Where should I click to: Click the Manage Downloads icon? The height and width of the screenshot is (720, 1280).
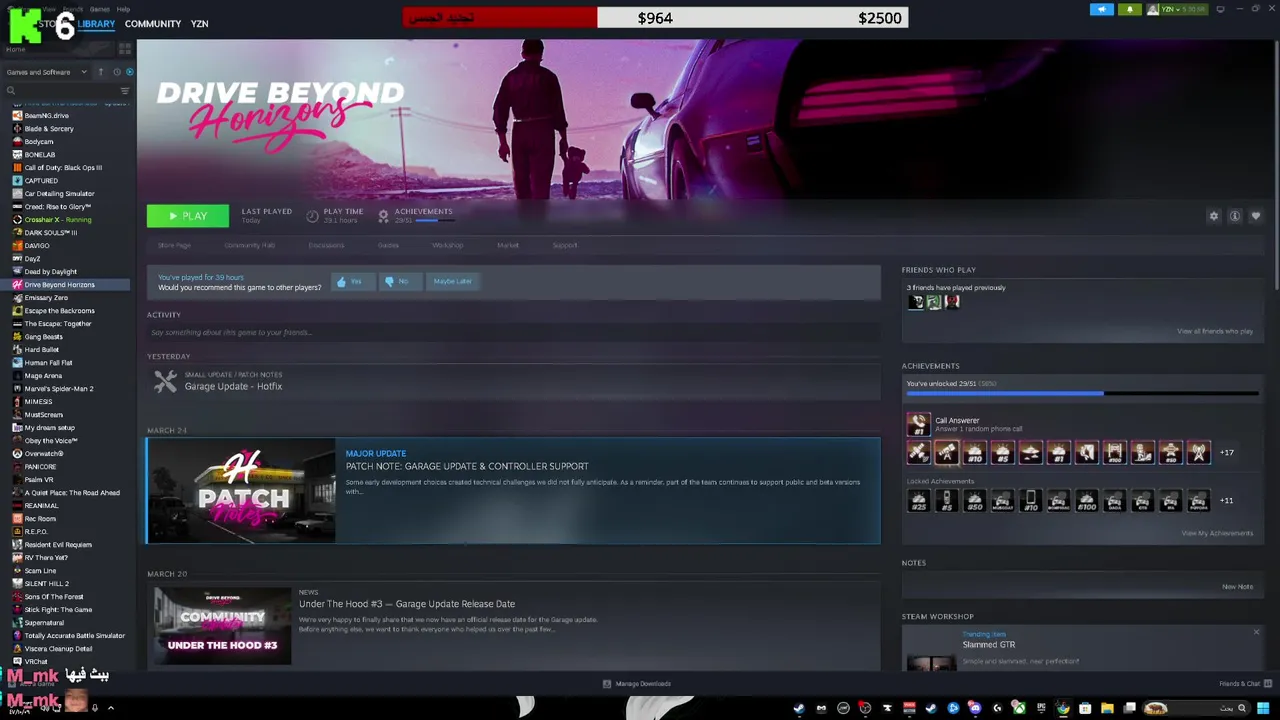tap(607, 684)
